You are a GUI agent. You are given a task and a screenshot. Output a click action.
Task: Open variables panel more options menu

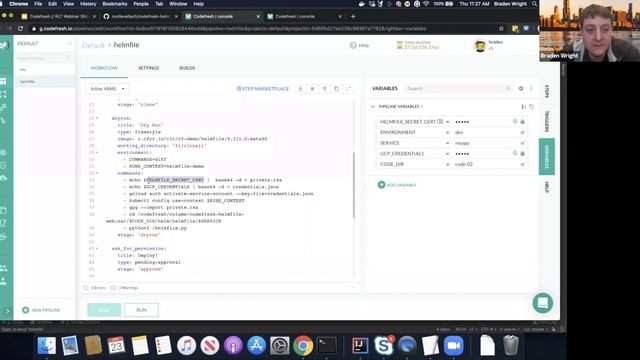click(531, 88)
